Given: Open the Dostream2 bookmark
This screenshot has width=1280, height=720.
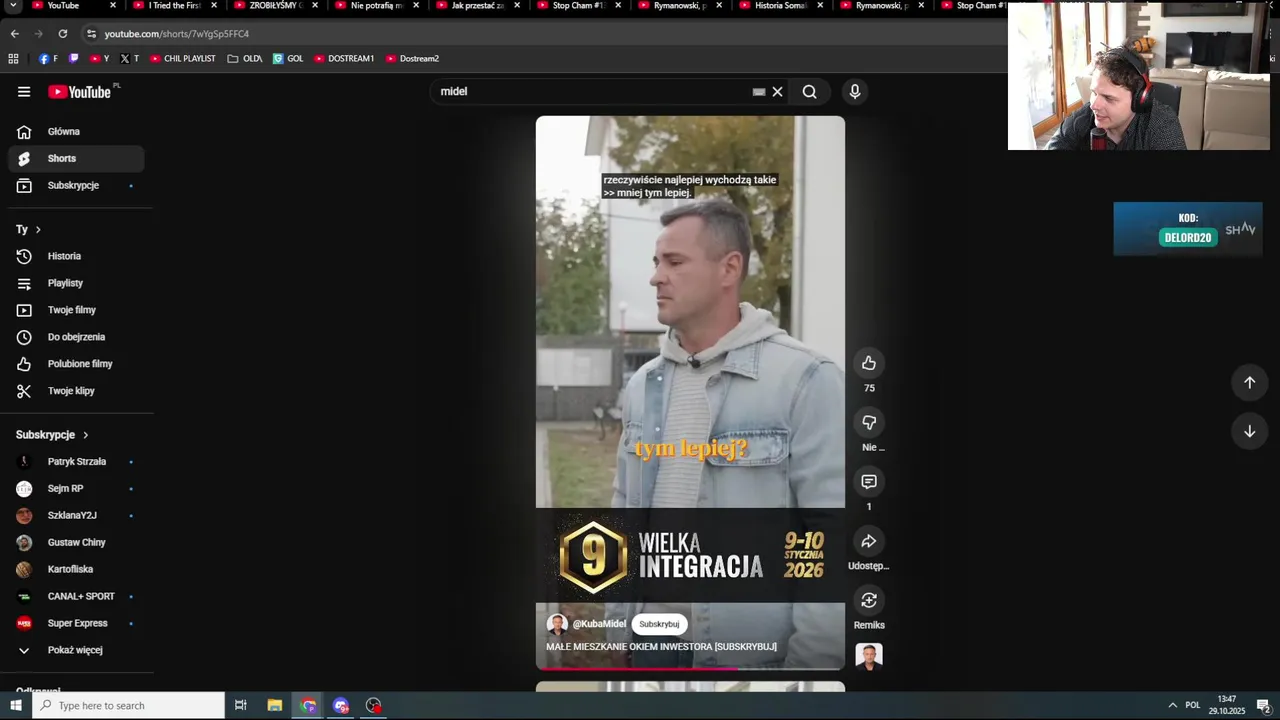Looking at the screenshot, I should [412, 59].
